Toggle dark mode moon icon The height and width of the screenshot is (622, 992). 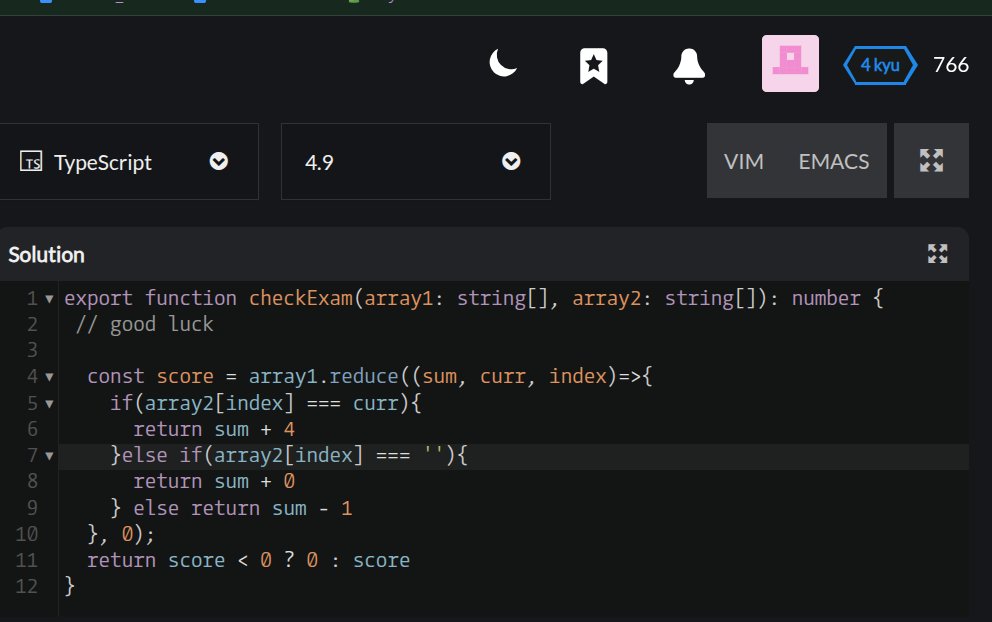pos(503,63)
